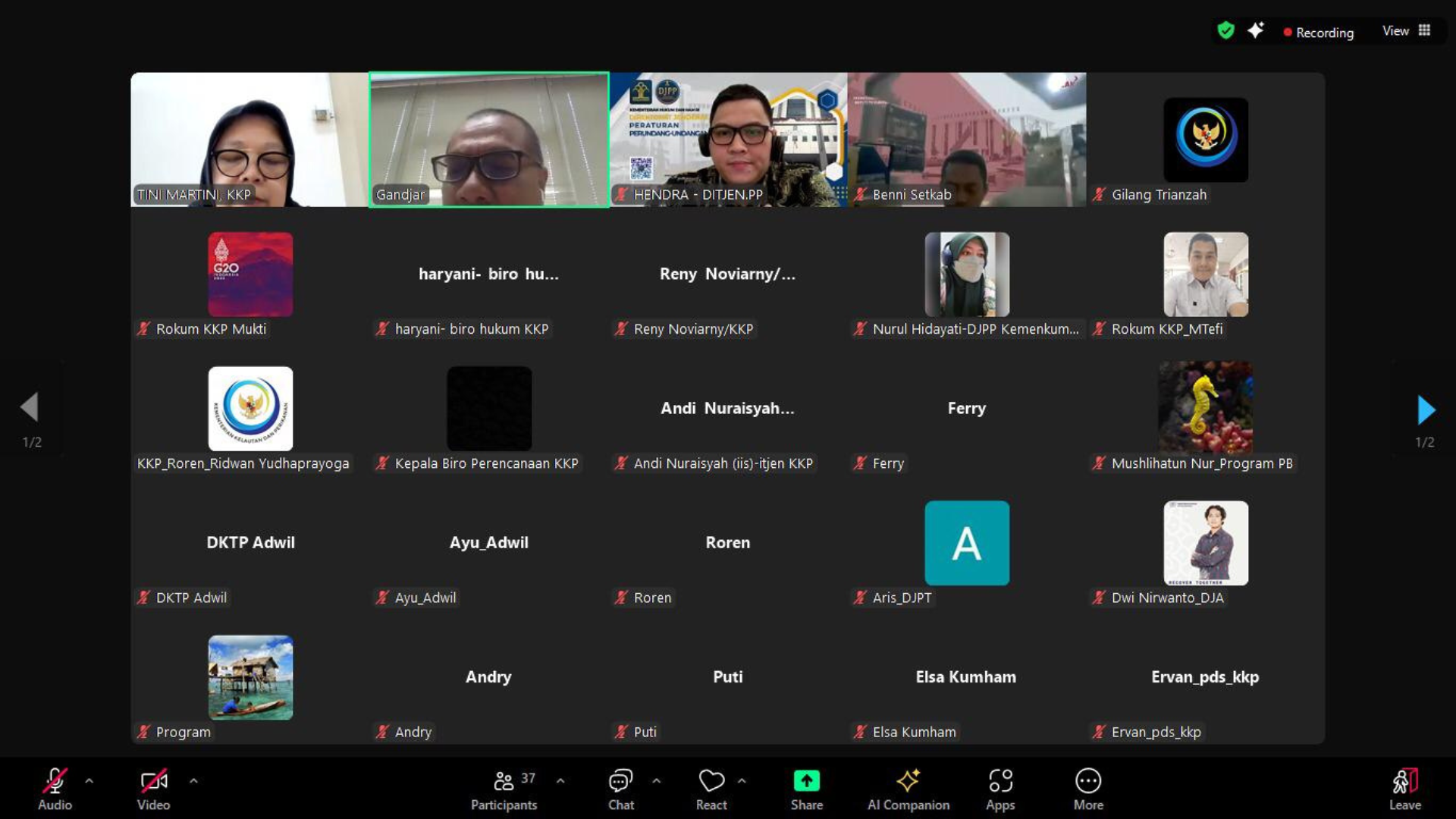Image resolution: width=1456 pixels, height=819 pixels.
Task: Click muted mic icon for Ayu_Adwil
Action: coord(382,598)
